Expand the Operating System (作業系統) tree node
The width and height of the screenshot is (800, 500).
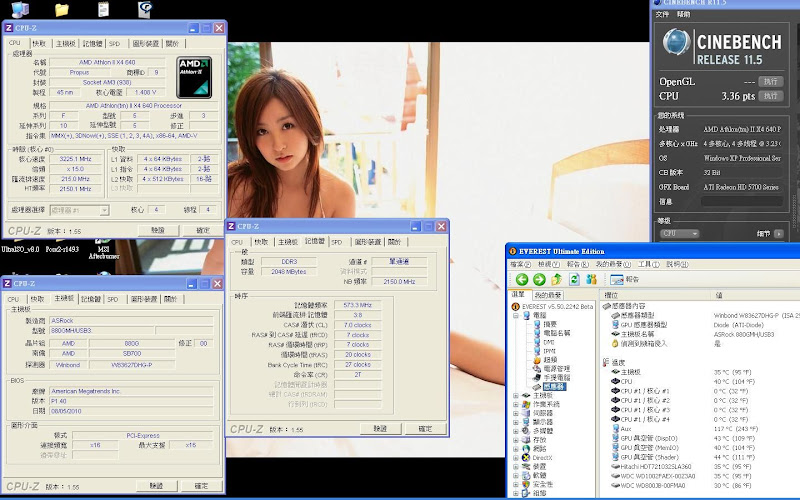pyautogui.click(x=516, y=404)
